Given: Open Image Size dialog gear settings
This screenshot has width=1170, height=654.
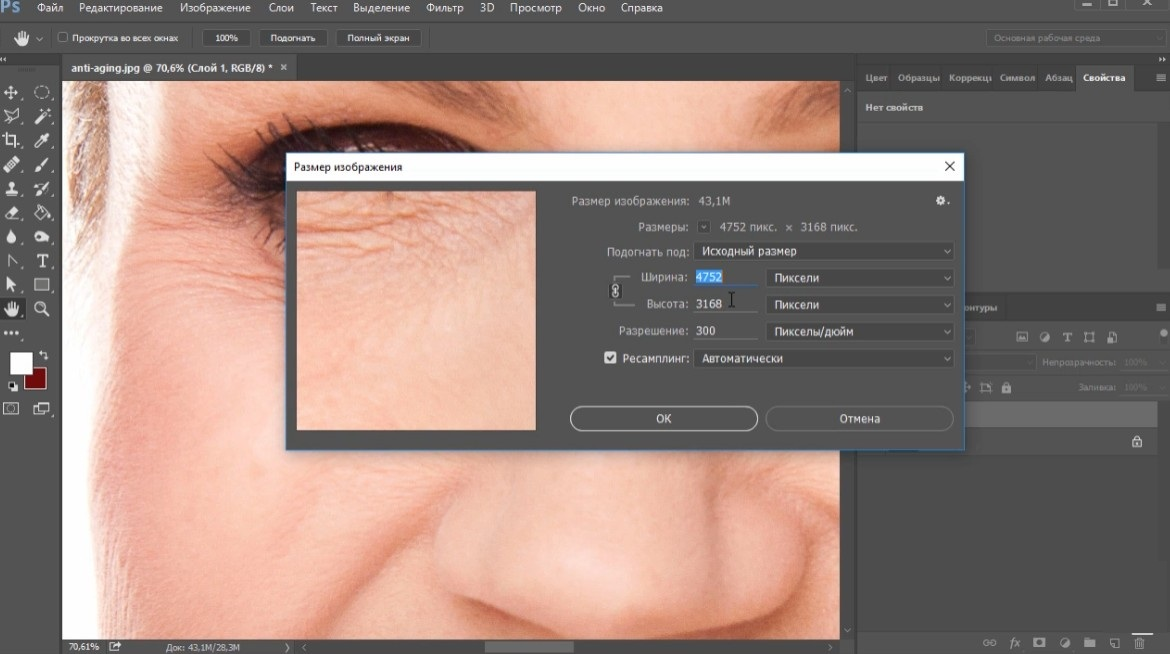Looking at the screenshot, I should click(x=942, y=201).
